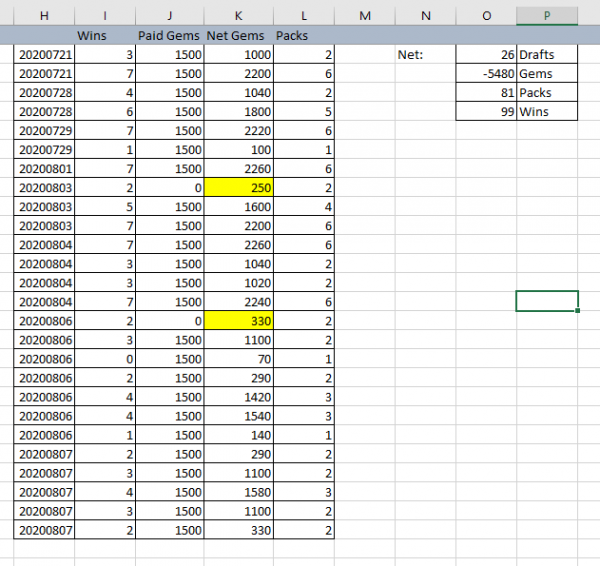The image size is (600, 566).
Task: Select the yellow highlighted cell showing 250
Action: 237,187
